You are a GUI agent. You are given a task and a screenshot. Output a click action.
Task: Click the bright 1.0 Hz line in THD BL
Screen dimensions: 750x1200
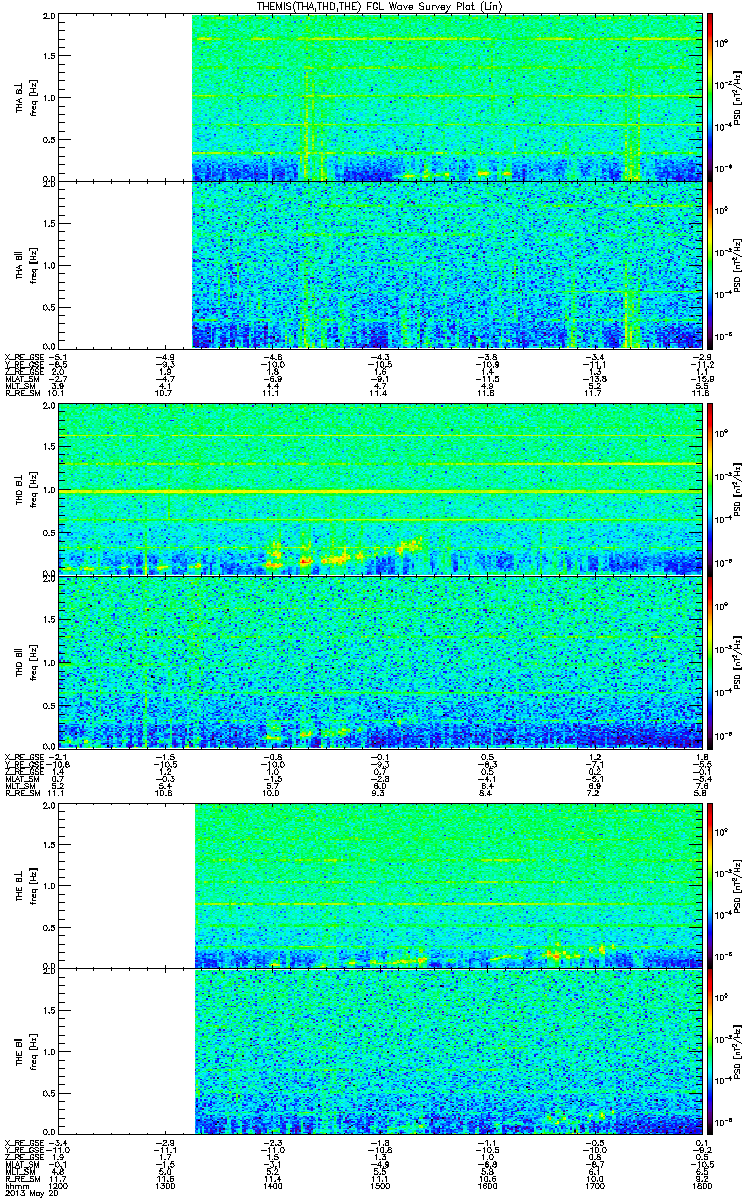pyautogui.click(x=380, y=492)
